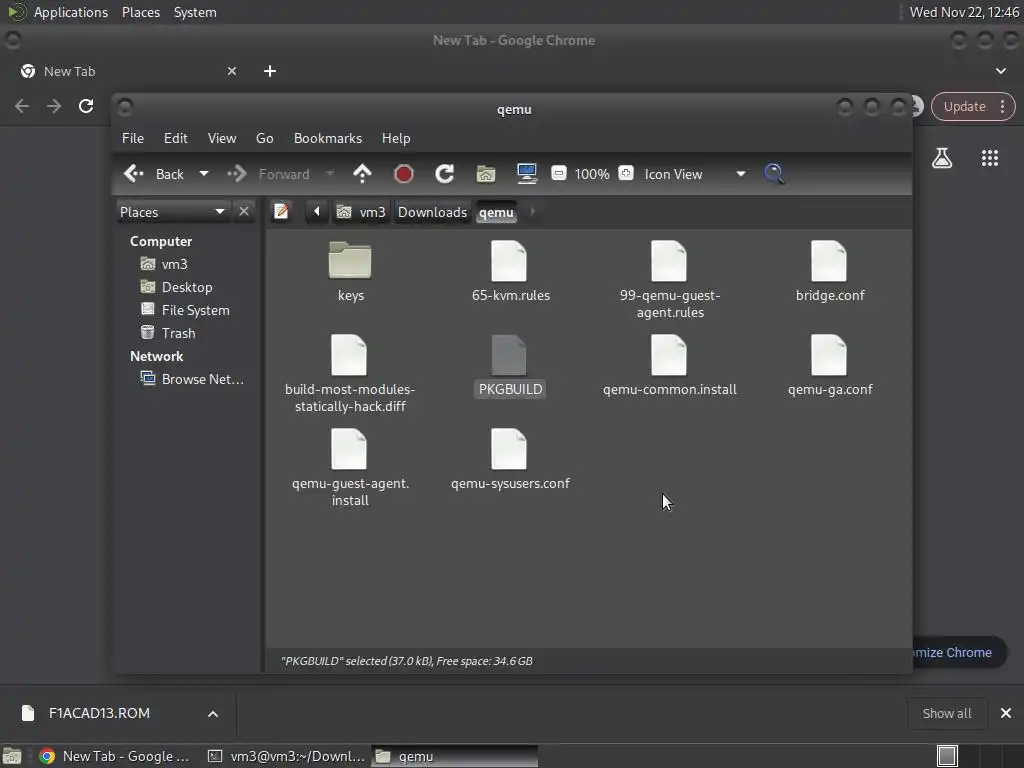Select the qemu-ga.conf file

point(829,365)
